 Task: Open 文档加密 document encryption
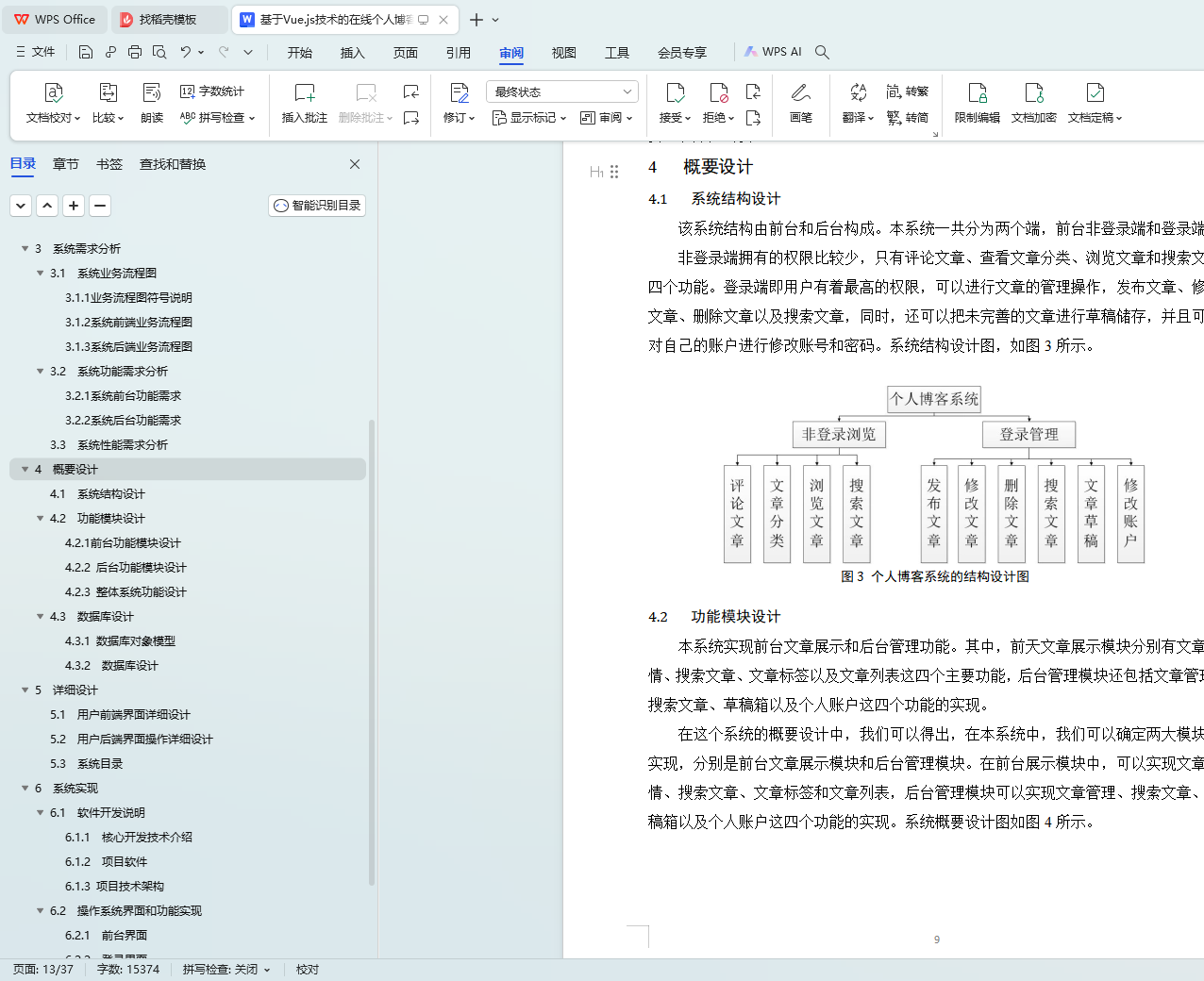coord(1033,103)
